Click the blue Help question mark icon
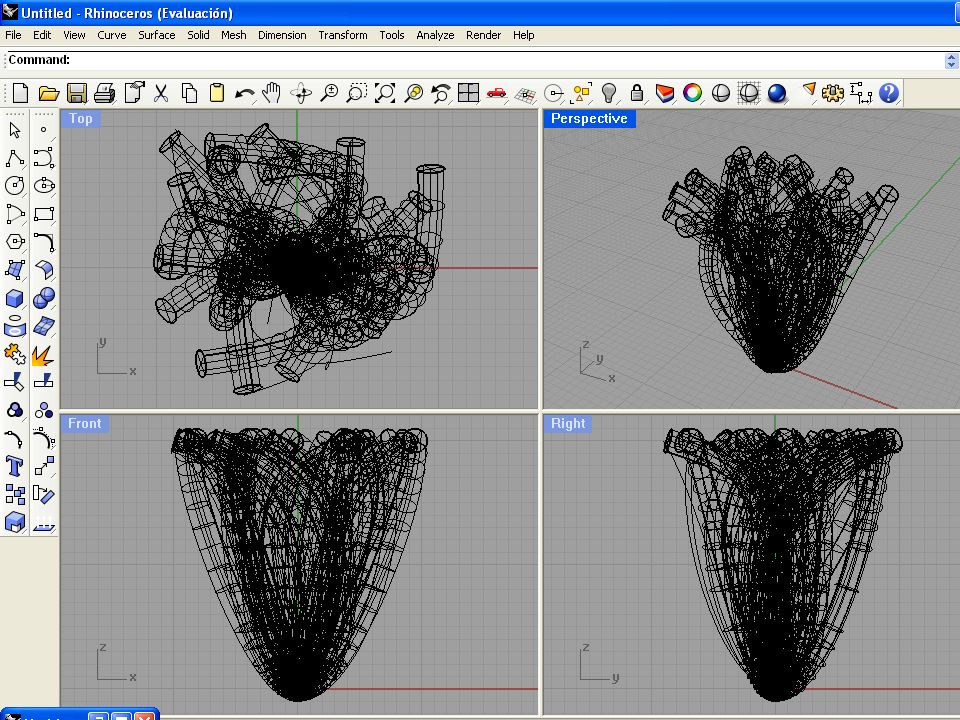 [x=888, y=93]
